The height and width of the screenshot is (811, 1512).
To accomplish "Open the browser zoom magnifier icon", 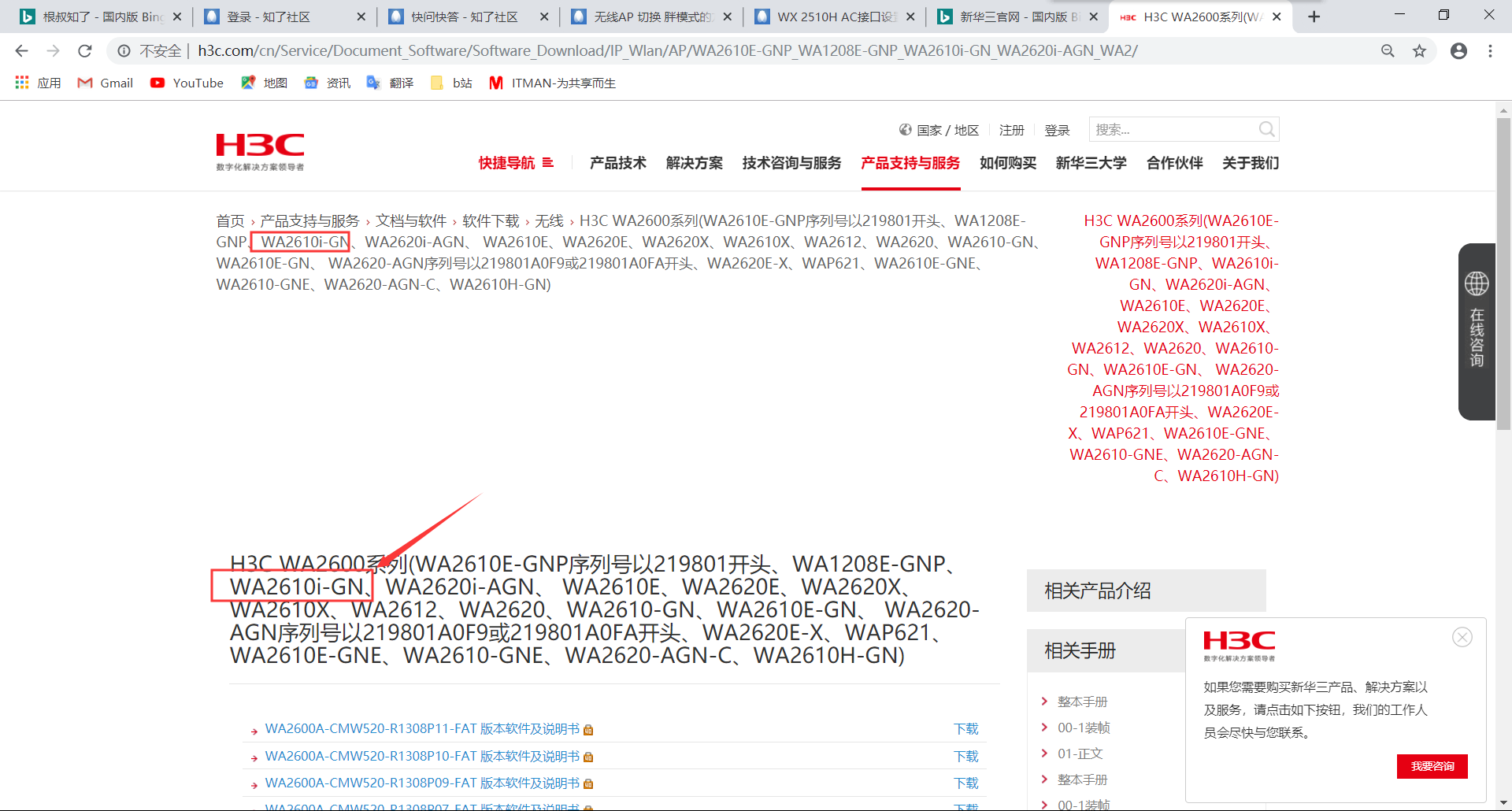I will point(1388,51).
